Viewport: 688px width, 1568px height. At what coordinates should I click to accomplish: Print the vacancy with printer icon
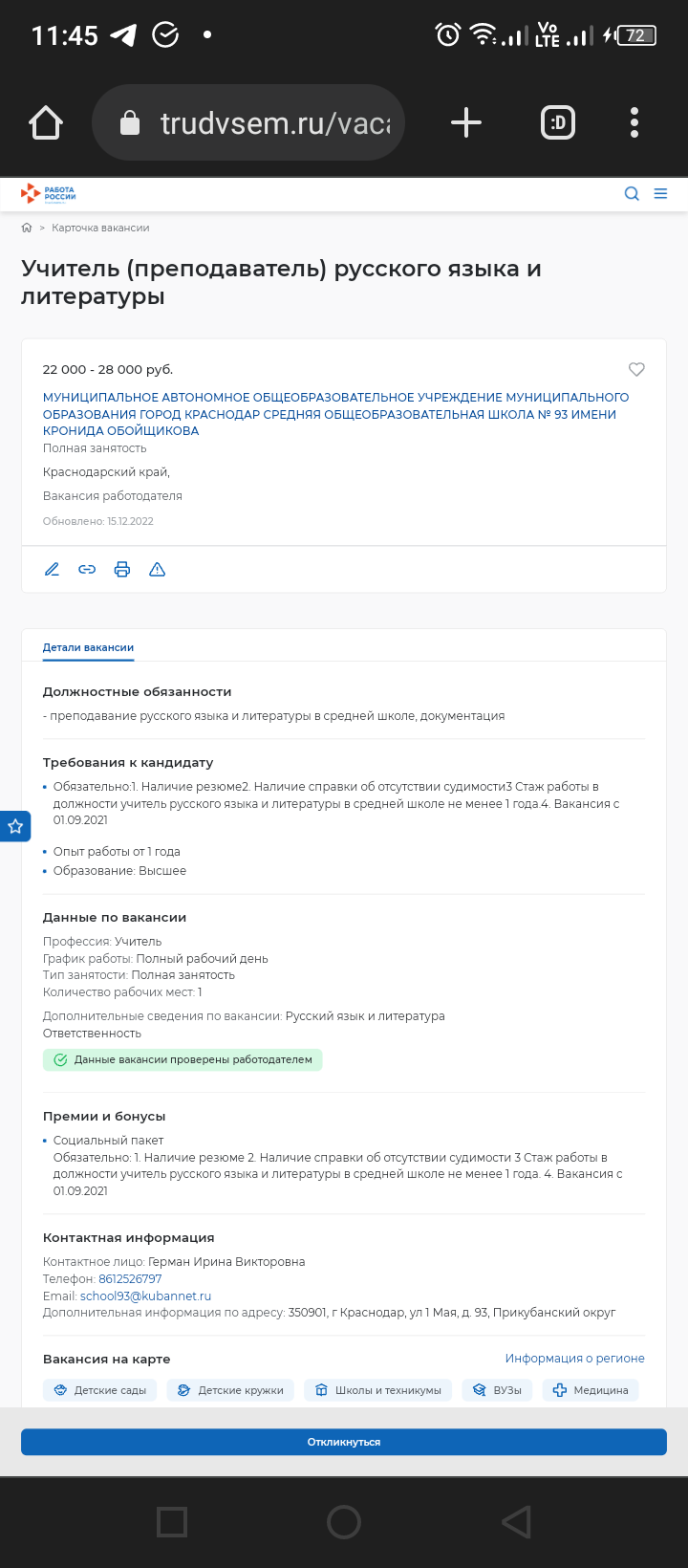click(122, 570)
